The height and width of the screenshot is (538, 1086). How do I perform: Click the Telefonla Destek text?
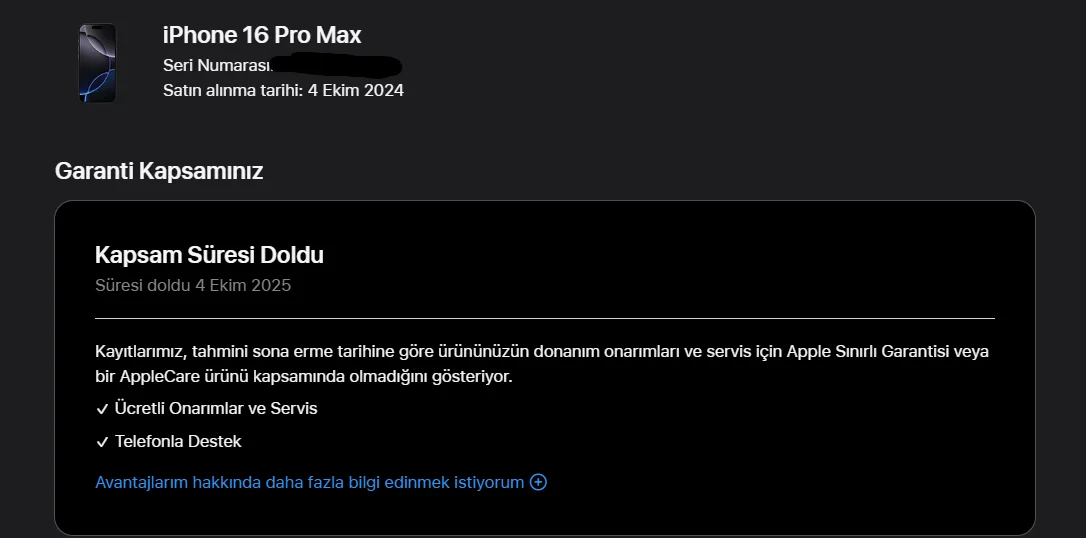(178, 441)
